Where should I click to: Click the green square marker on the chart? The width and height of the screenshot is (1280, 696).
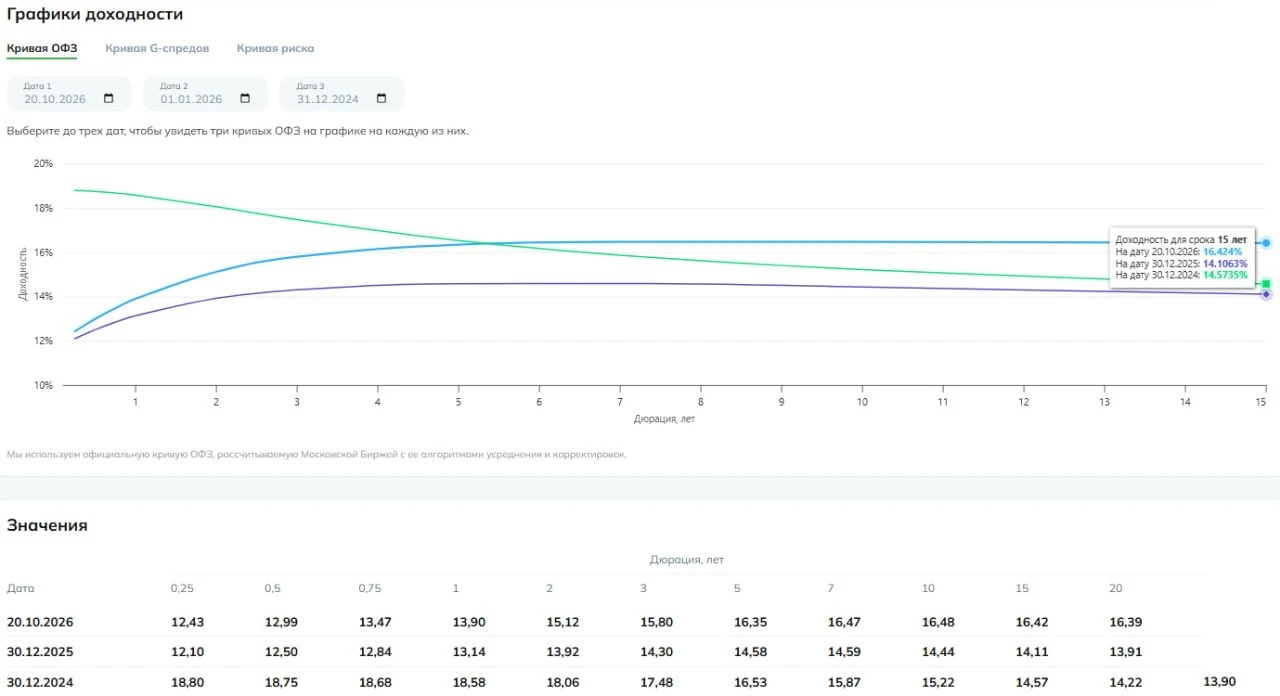(x=1266, y=284)
